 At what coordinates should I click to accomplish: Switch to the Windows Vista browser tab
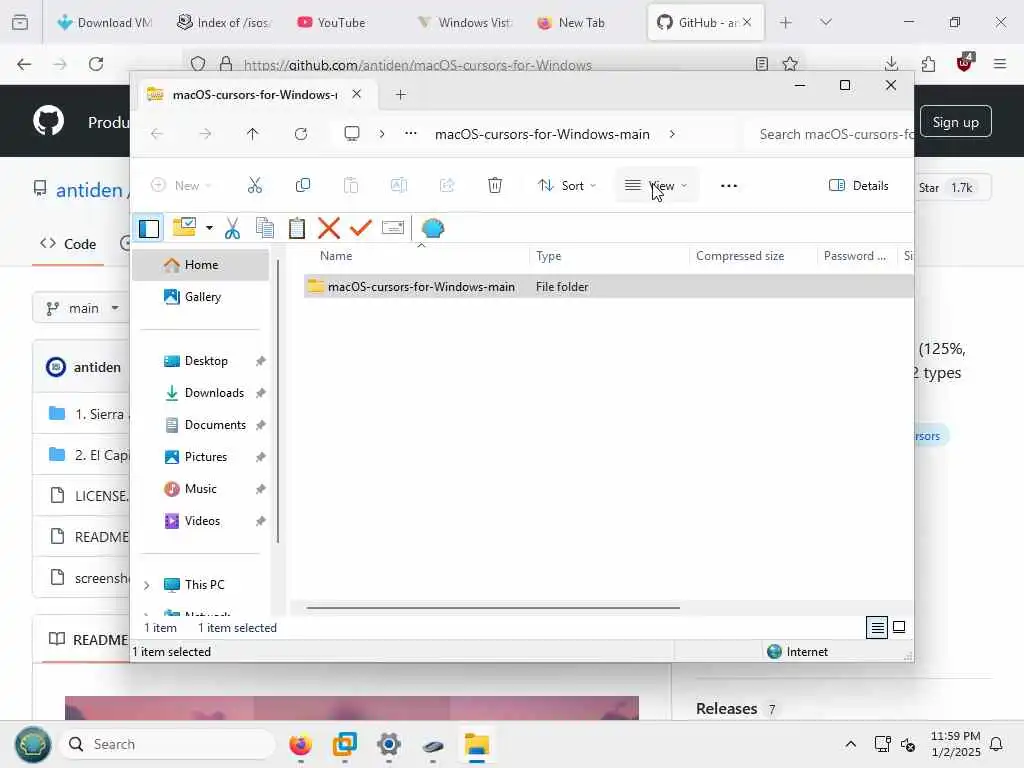pyautogui.click(x=465, y=23)
